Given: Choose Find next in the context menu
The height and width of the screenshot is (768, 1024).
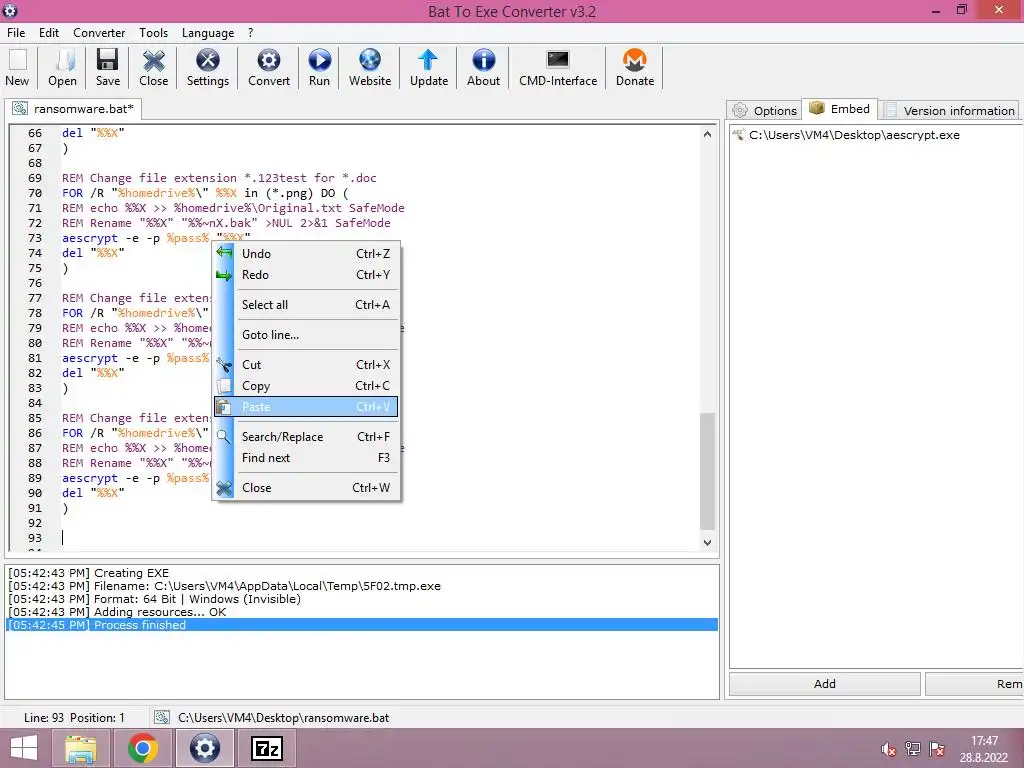Looking at the screenshot, I should point(306,458).
